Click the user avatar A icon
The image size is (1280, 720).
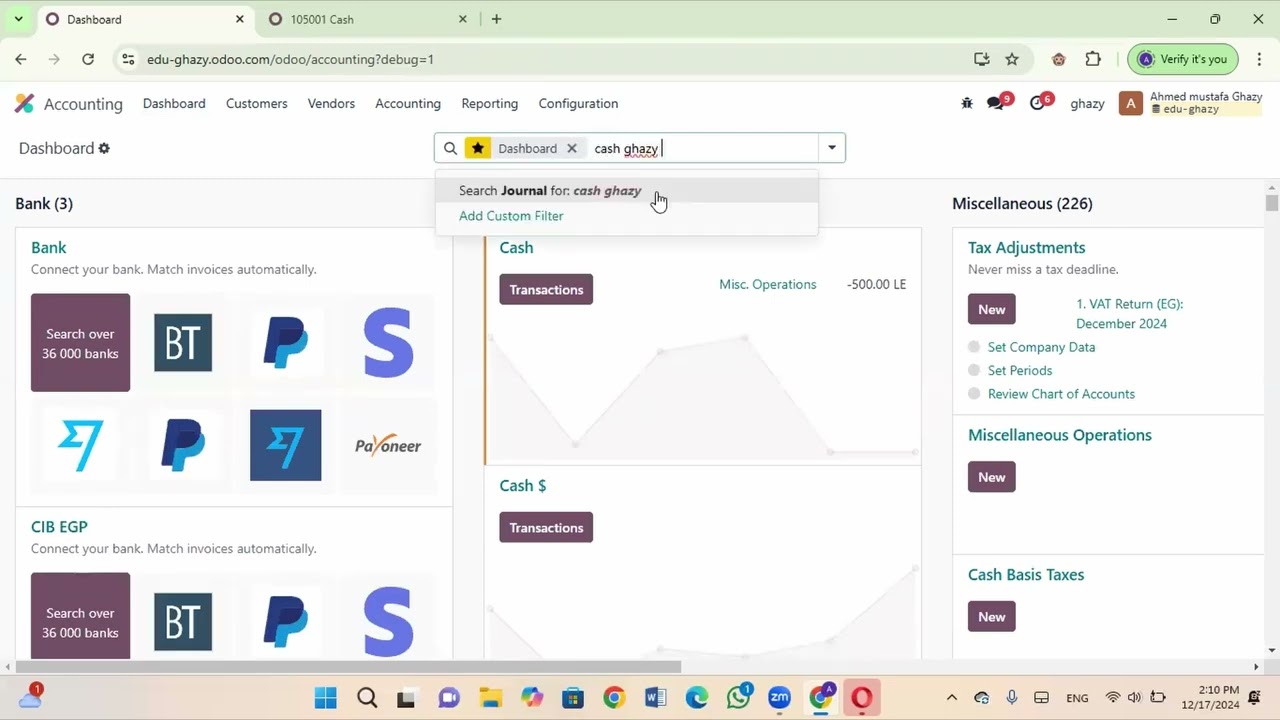[x=1130, y=103]
